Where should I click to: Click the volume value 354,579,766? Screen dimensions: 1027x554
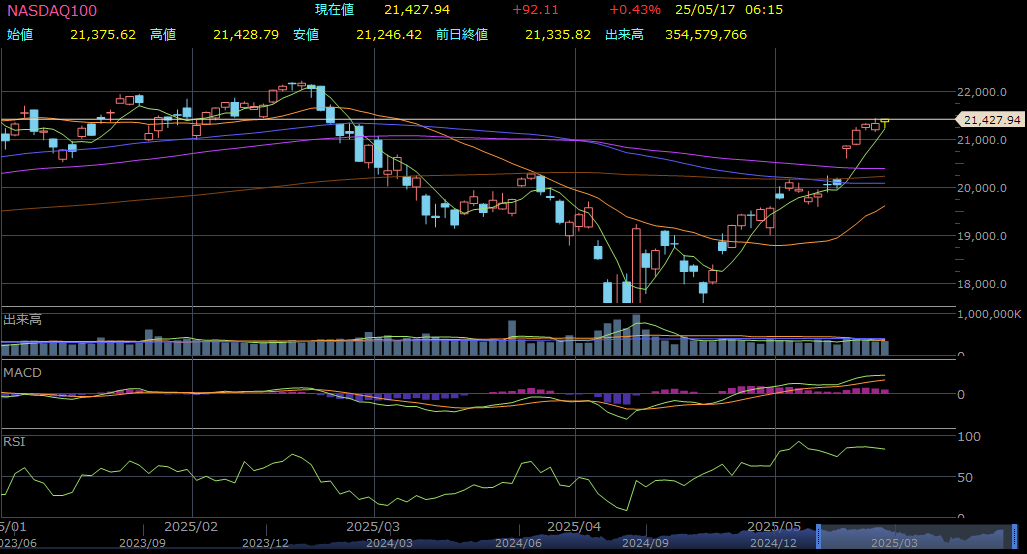pos(706,35)
